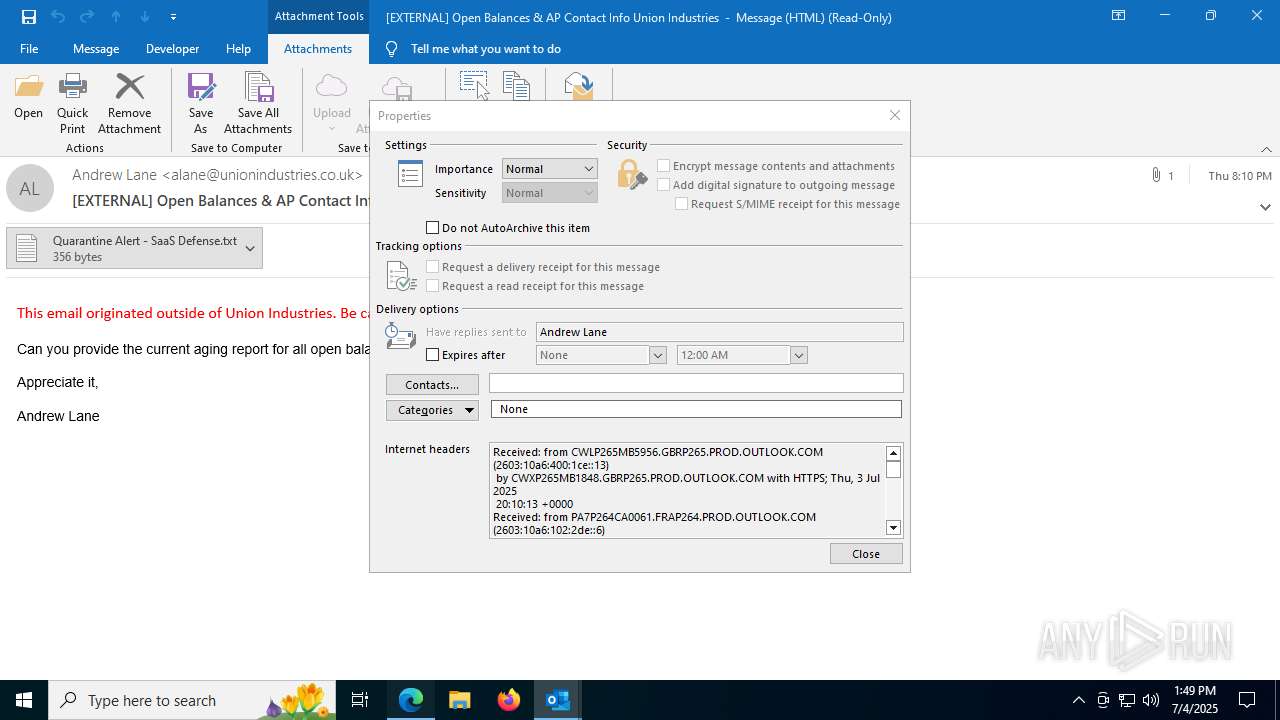
Task: Click the Undo icon in the title bar
Action: (x=58, y=16)
